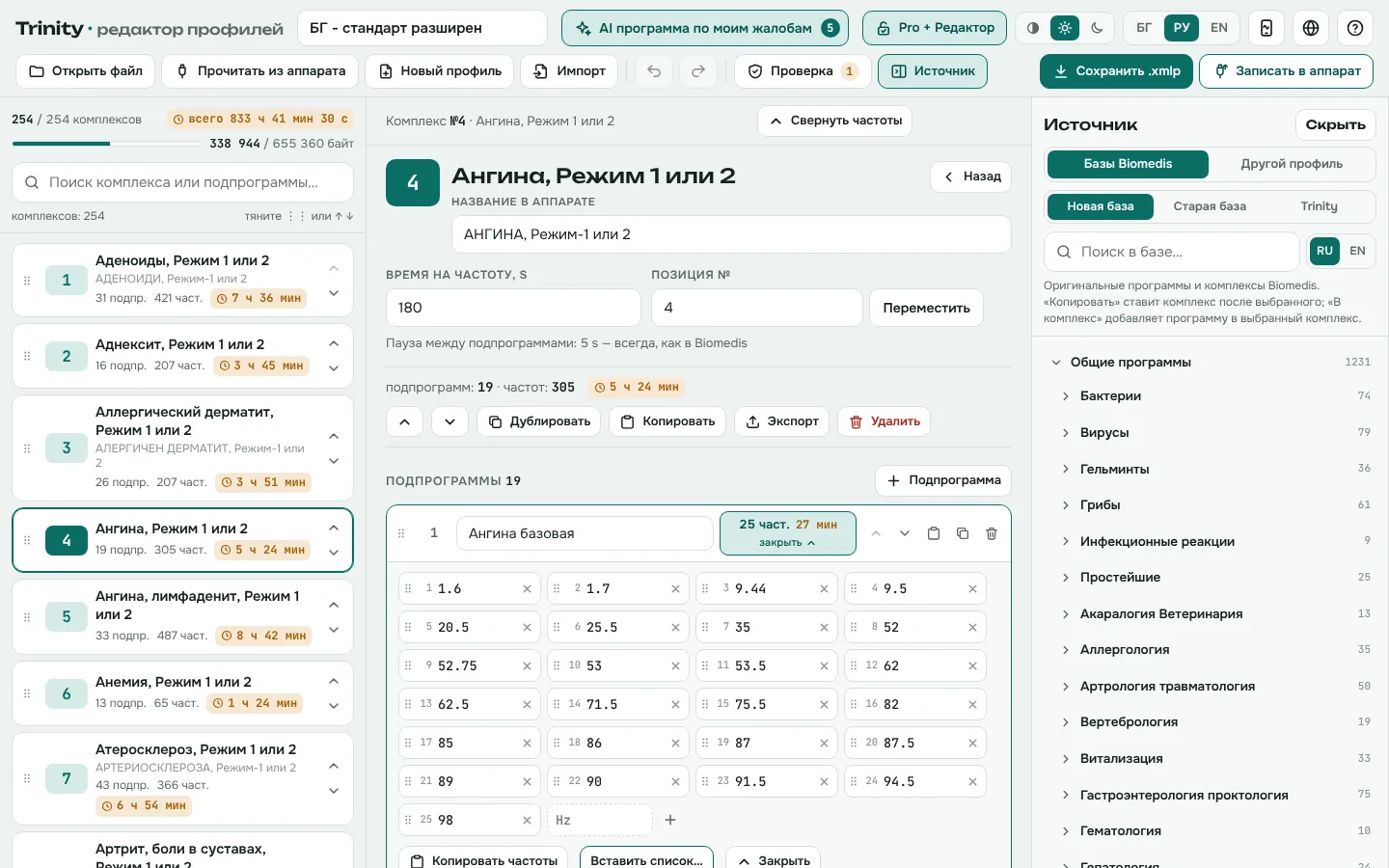The width and height of the screenshot is (1389, 868).
Task: Open the Старая база tab
Action: point(1210,206)
